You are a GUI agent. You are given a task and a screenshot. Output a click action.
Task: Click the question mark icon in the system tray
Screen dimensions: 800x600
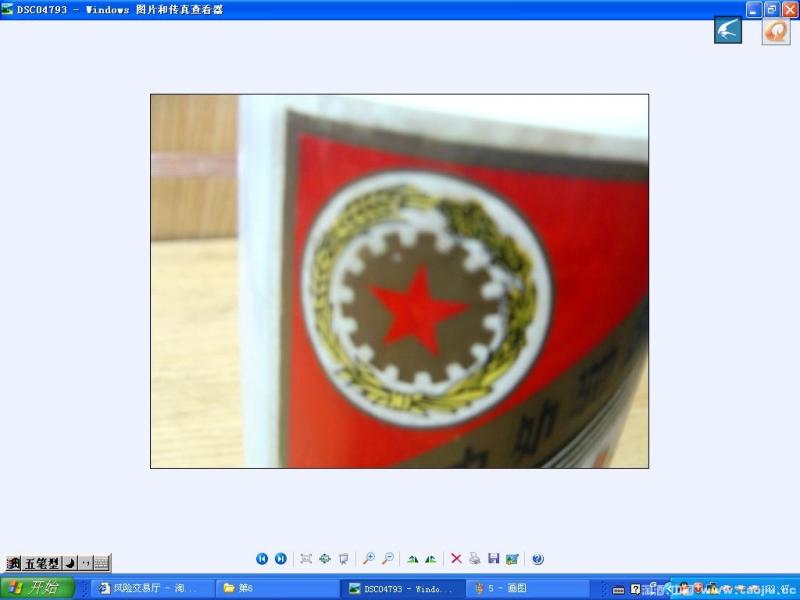tap(635, 589)
